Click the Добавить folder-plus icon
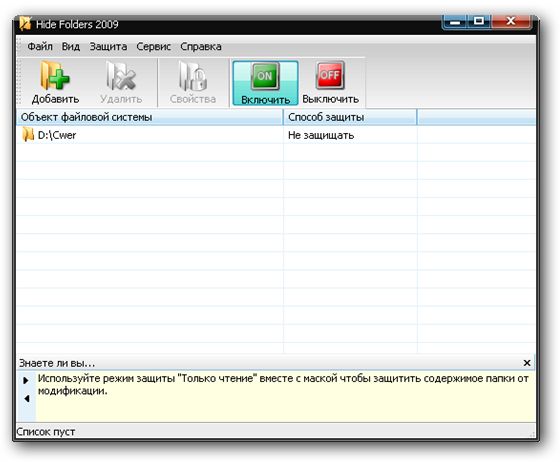This screenshot has width=560, height=462. click(55, 76)
